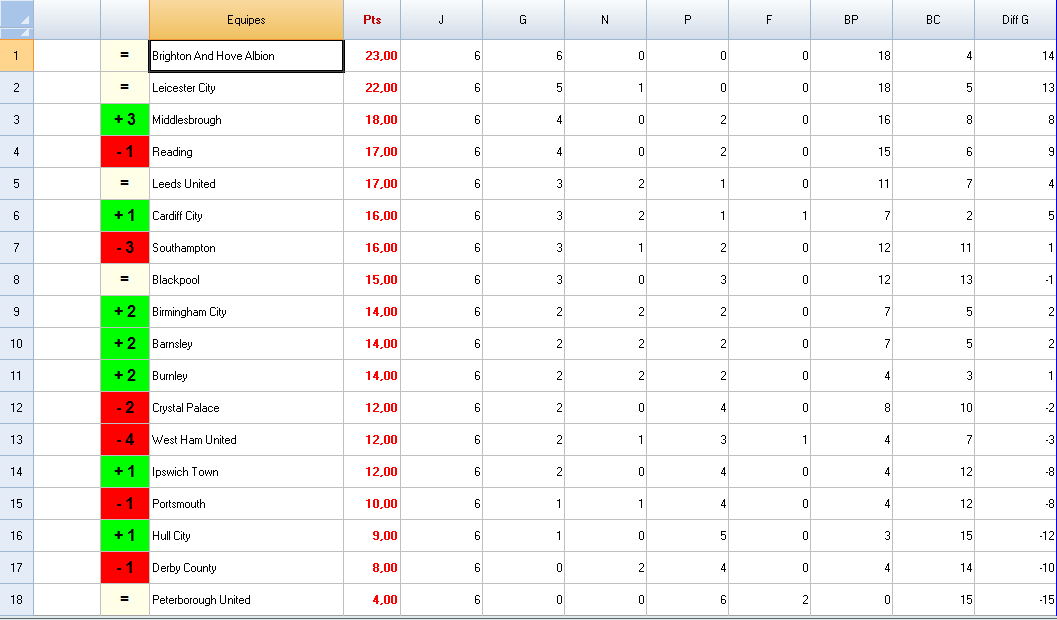
Task: Select the Blackpool team cell
Action: (x=246, y=280)
